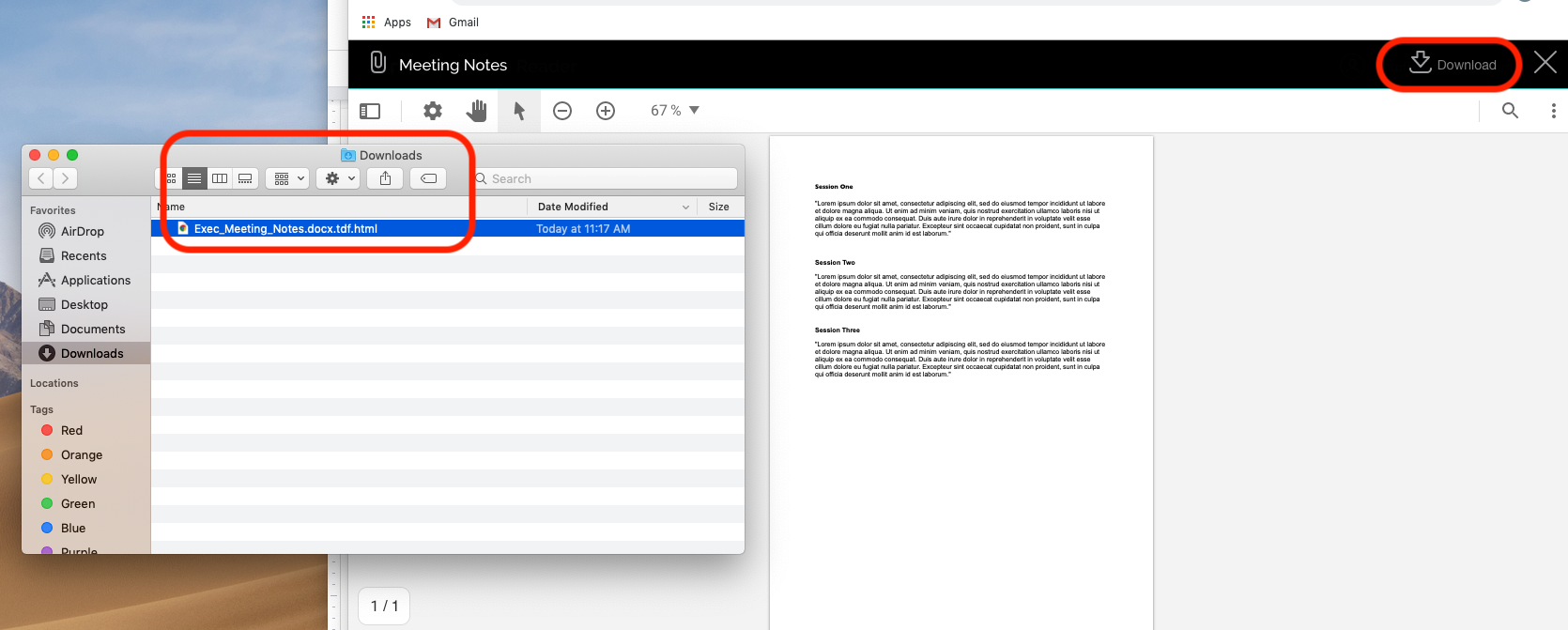Toggle the viewer sidebar panel
The width and height of the screenshot is (1568, 630).
click(x=370, y=111)
